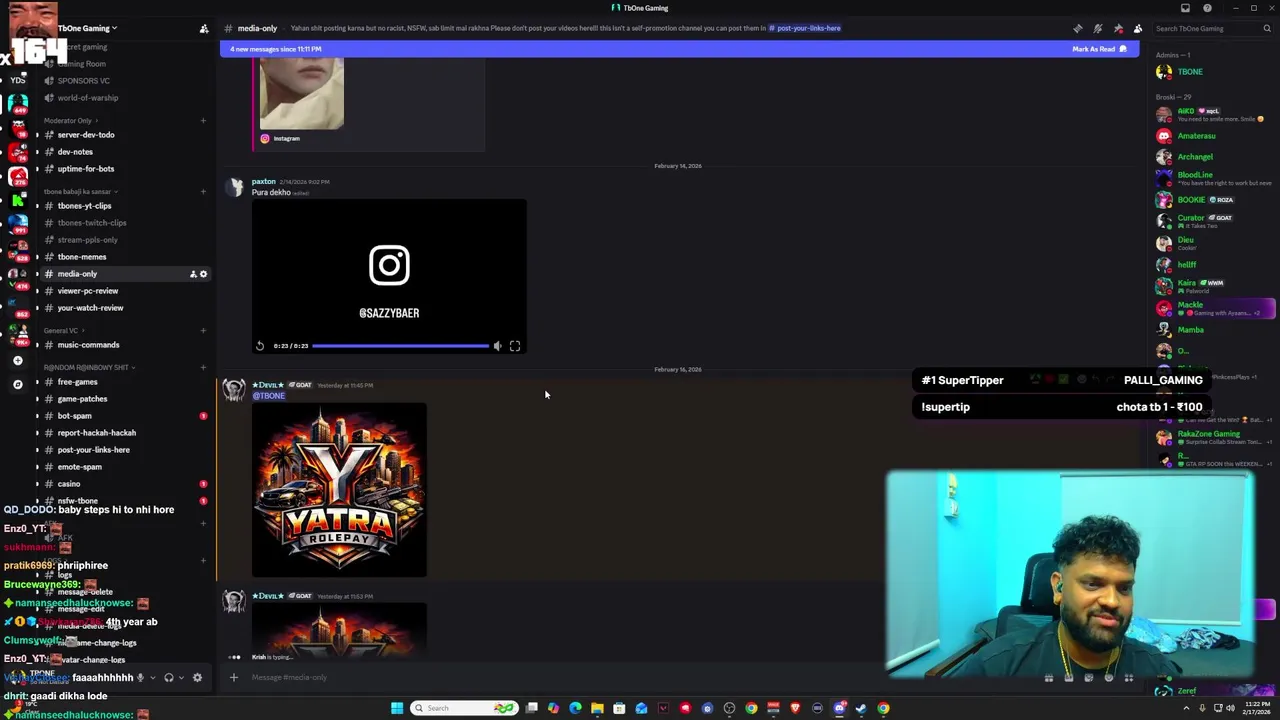Add a channel to General VC category

[x=203, y=330]
